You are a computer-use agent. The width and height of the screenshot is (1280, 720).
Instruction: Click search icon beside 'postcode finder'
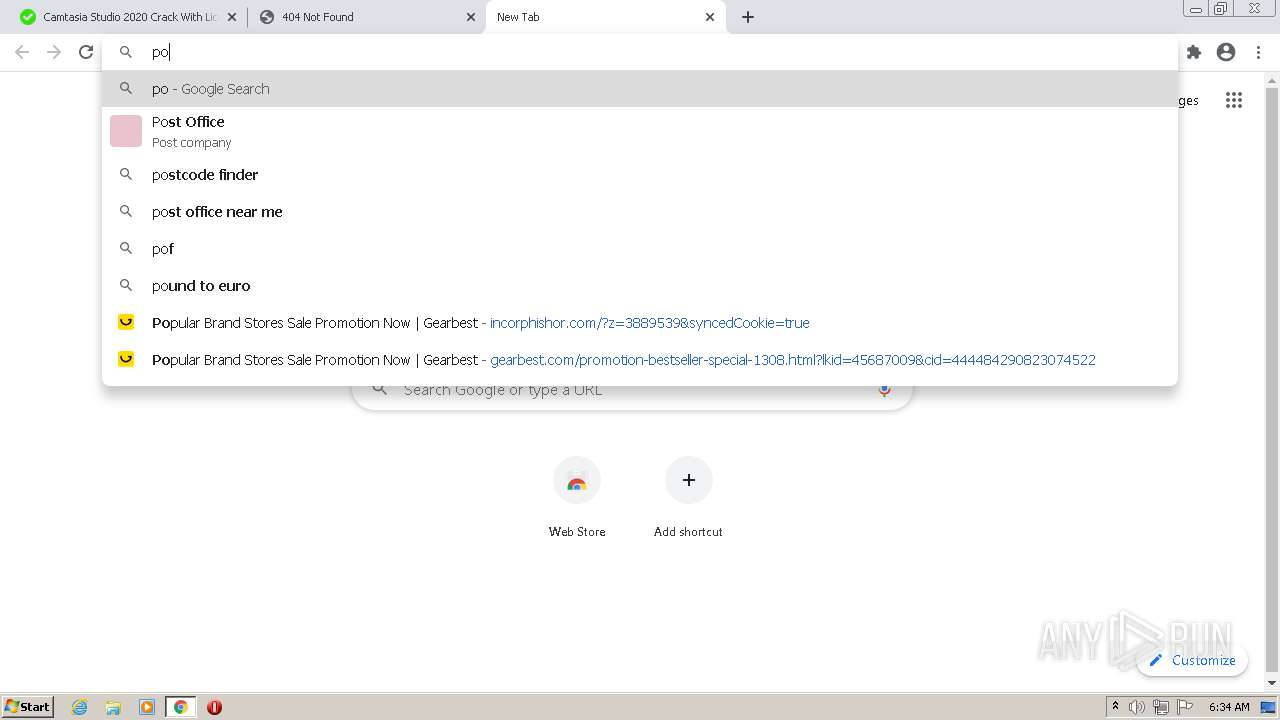tap(126, 174)
